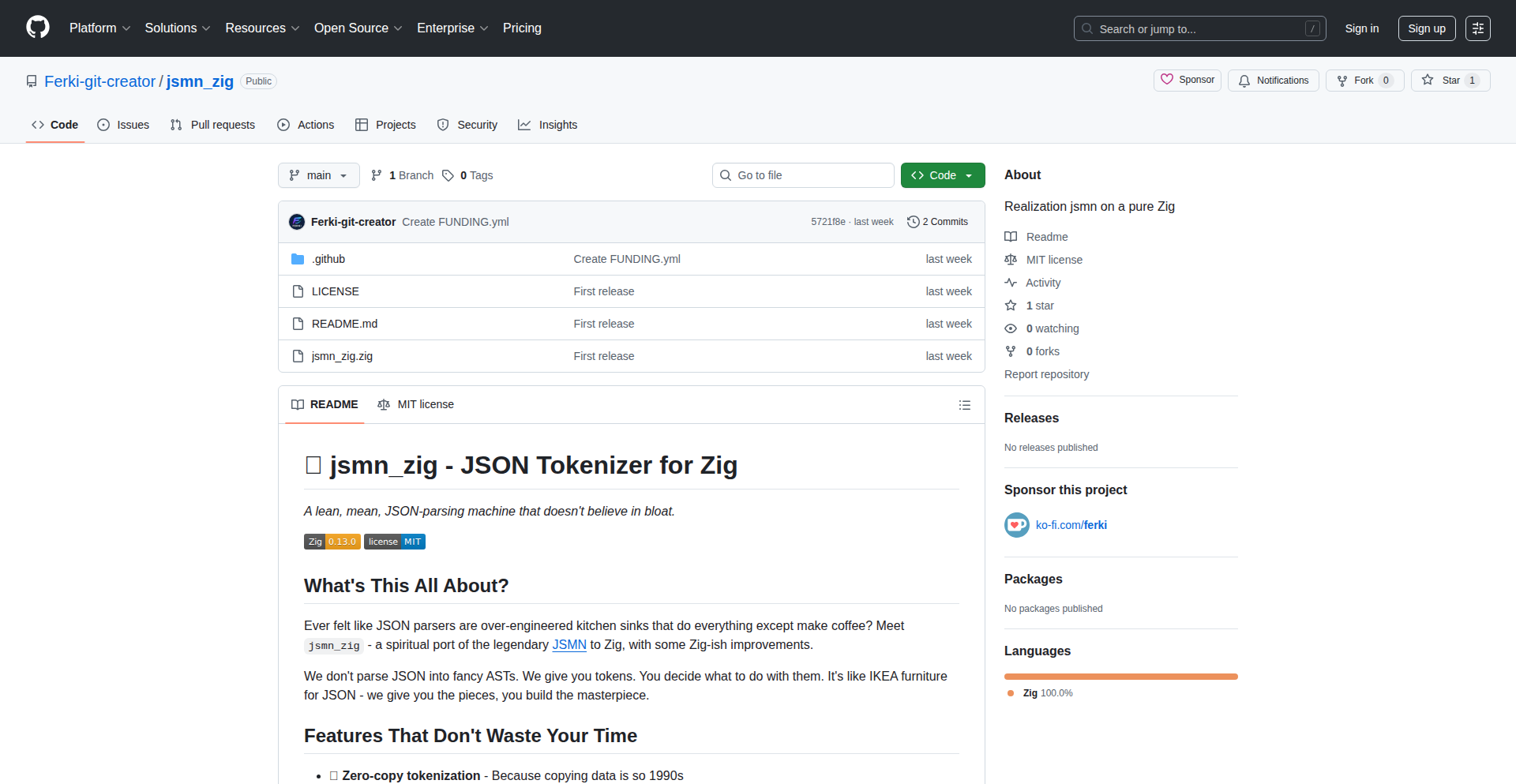Click the GitHub logo icon
1516x784 pixels.
(38, 28)
